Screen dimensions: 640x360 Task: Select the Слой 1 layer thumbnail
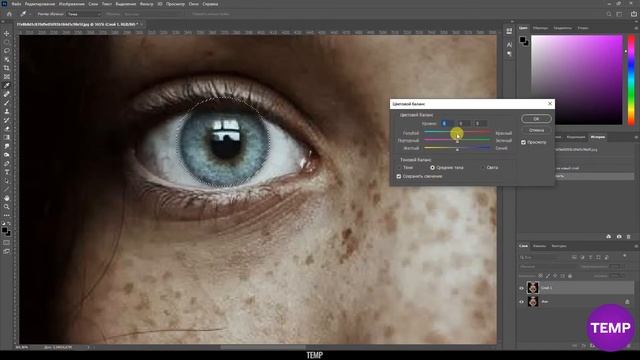click(x=533, y=288)
